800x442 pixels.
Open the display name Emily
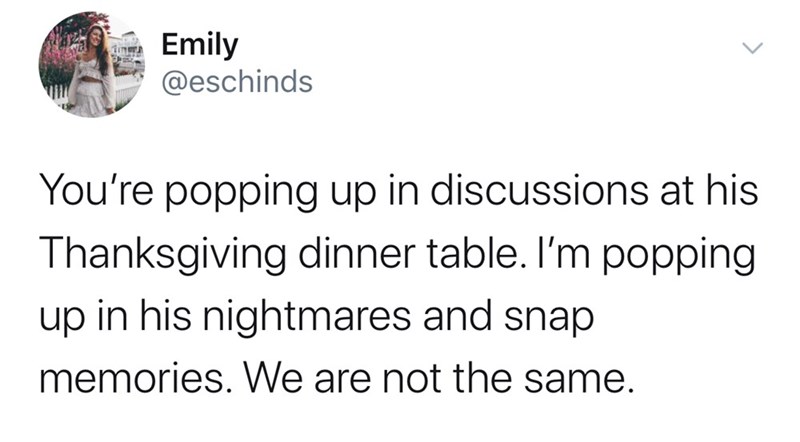pyautogui.click(x=199, y=45)
